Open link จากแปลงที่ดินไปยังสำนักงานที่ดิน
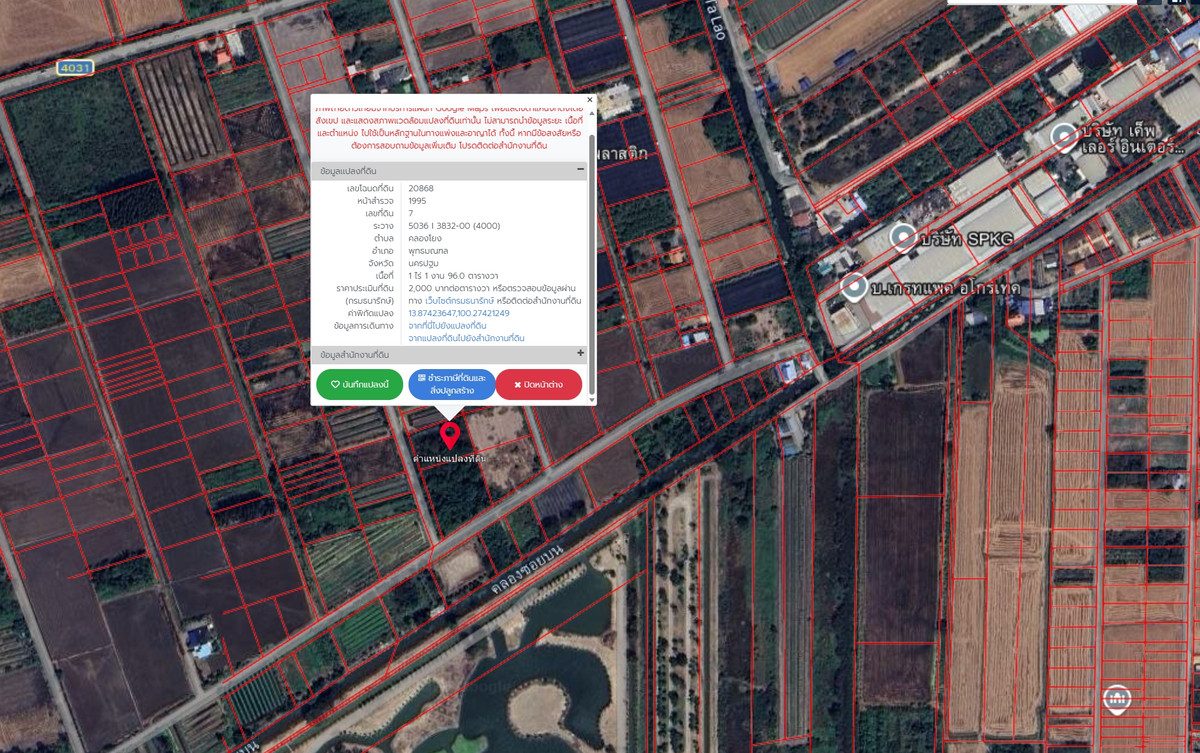This screenshot has width=1200, height=753. point(466,339)
